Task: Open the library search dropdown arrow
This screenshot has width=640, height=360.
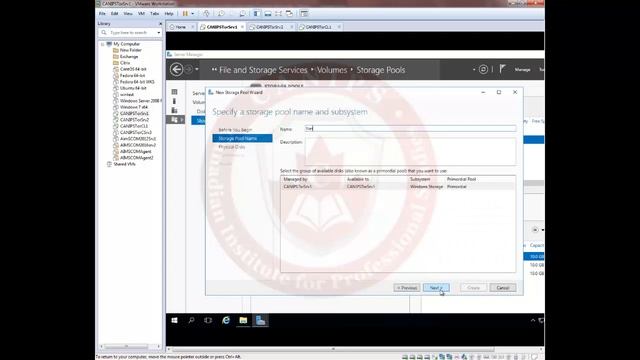Action: click(159, 32)
